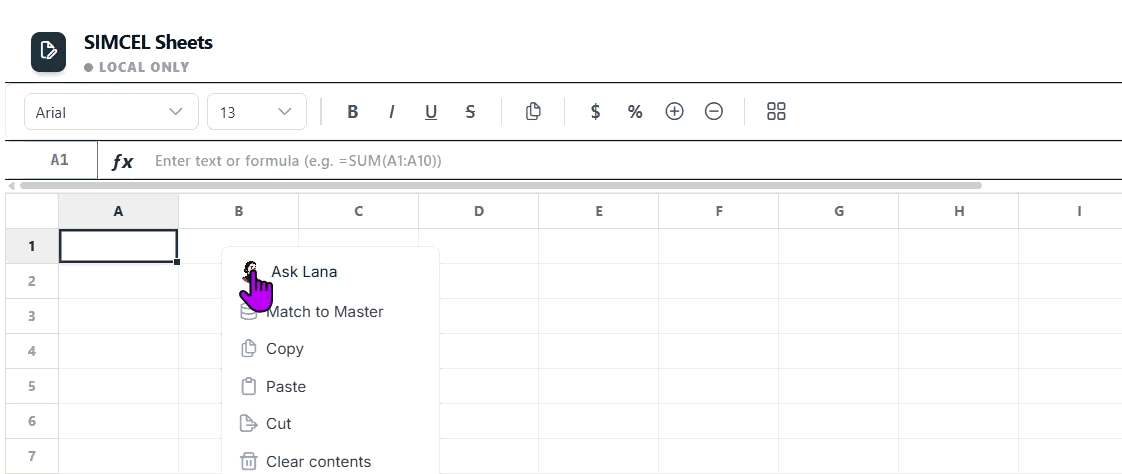Open the Arial font dropdown
Viewport: 1122px width, 474px height.
(x=111, y=112)
